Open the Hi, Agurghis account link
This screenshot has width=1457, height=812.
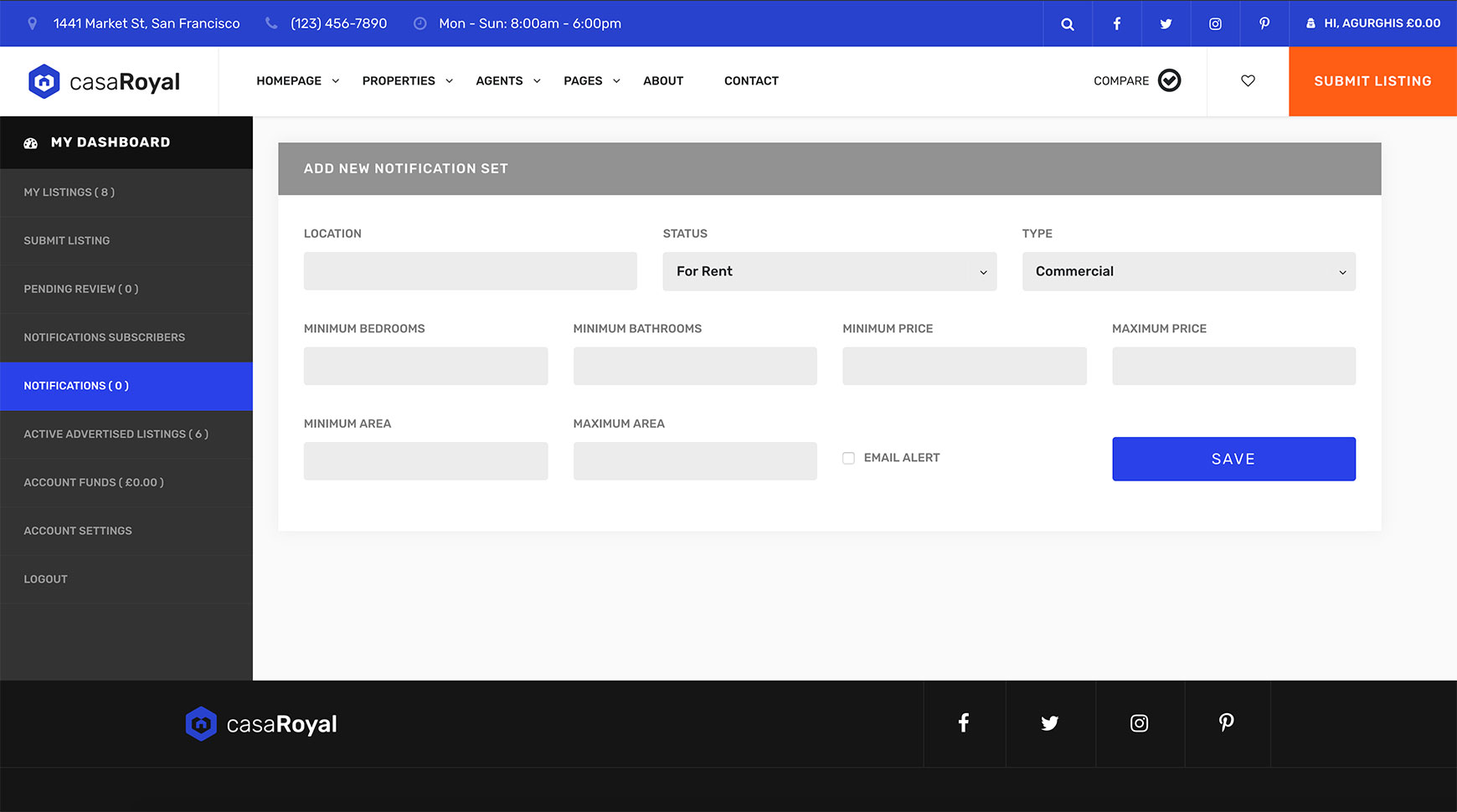pyautogui.click(x=1373, y=23)
